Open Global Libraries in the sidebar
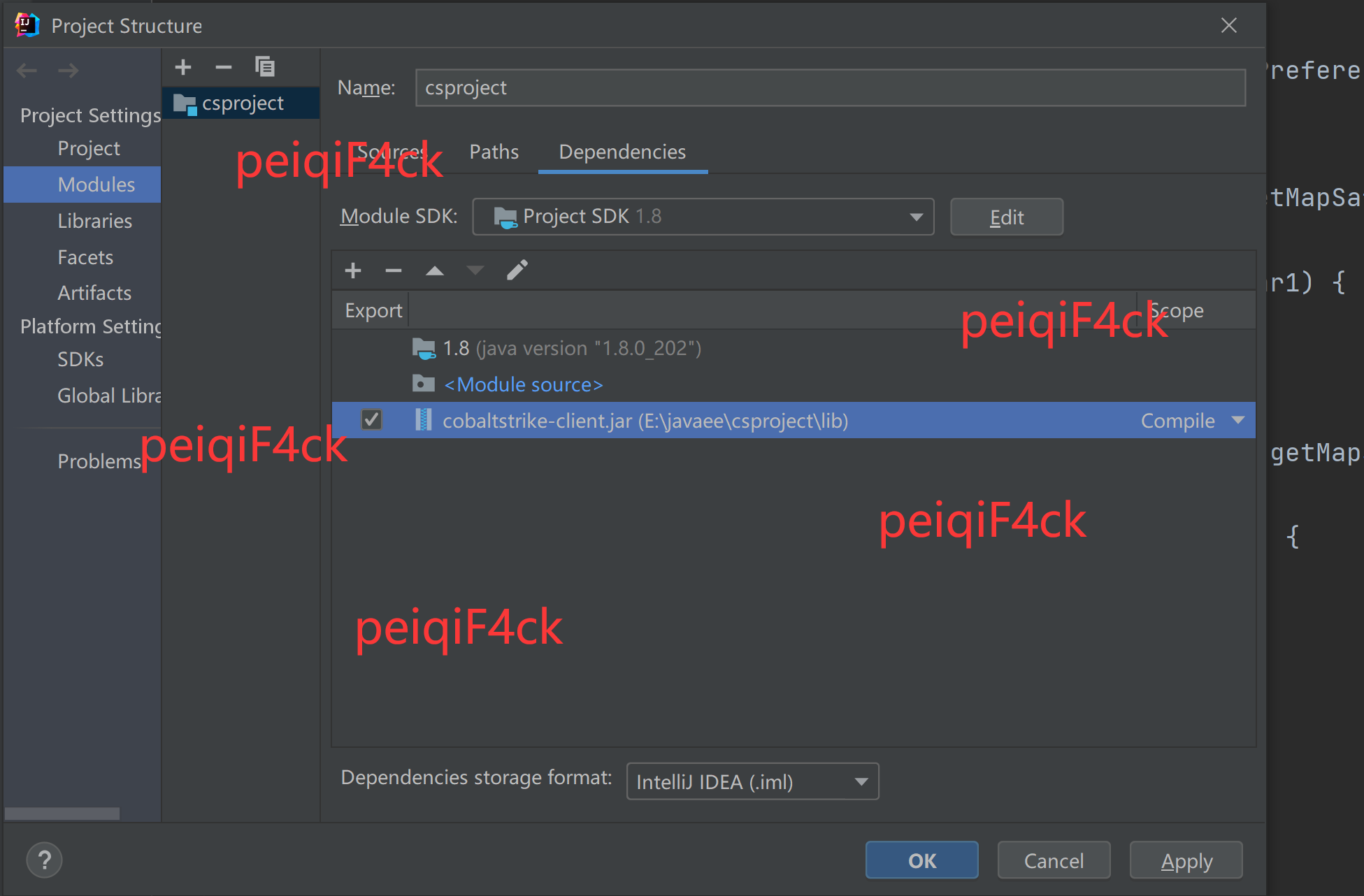Image resolution: width=1364 pixels, height=896 pixels. (x=109, y=396)
